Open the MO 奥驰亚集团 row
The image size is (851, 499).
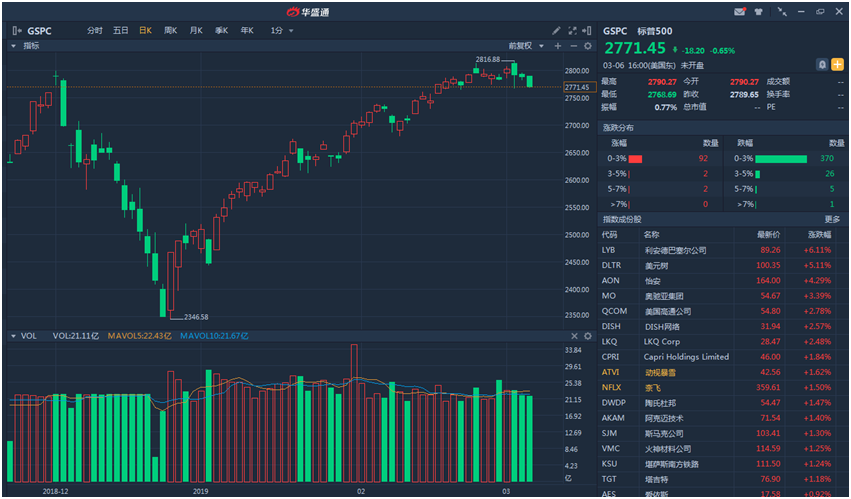click(x=722, y=296)
